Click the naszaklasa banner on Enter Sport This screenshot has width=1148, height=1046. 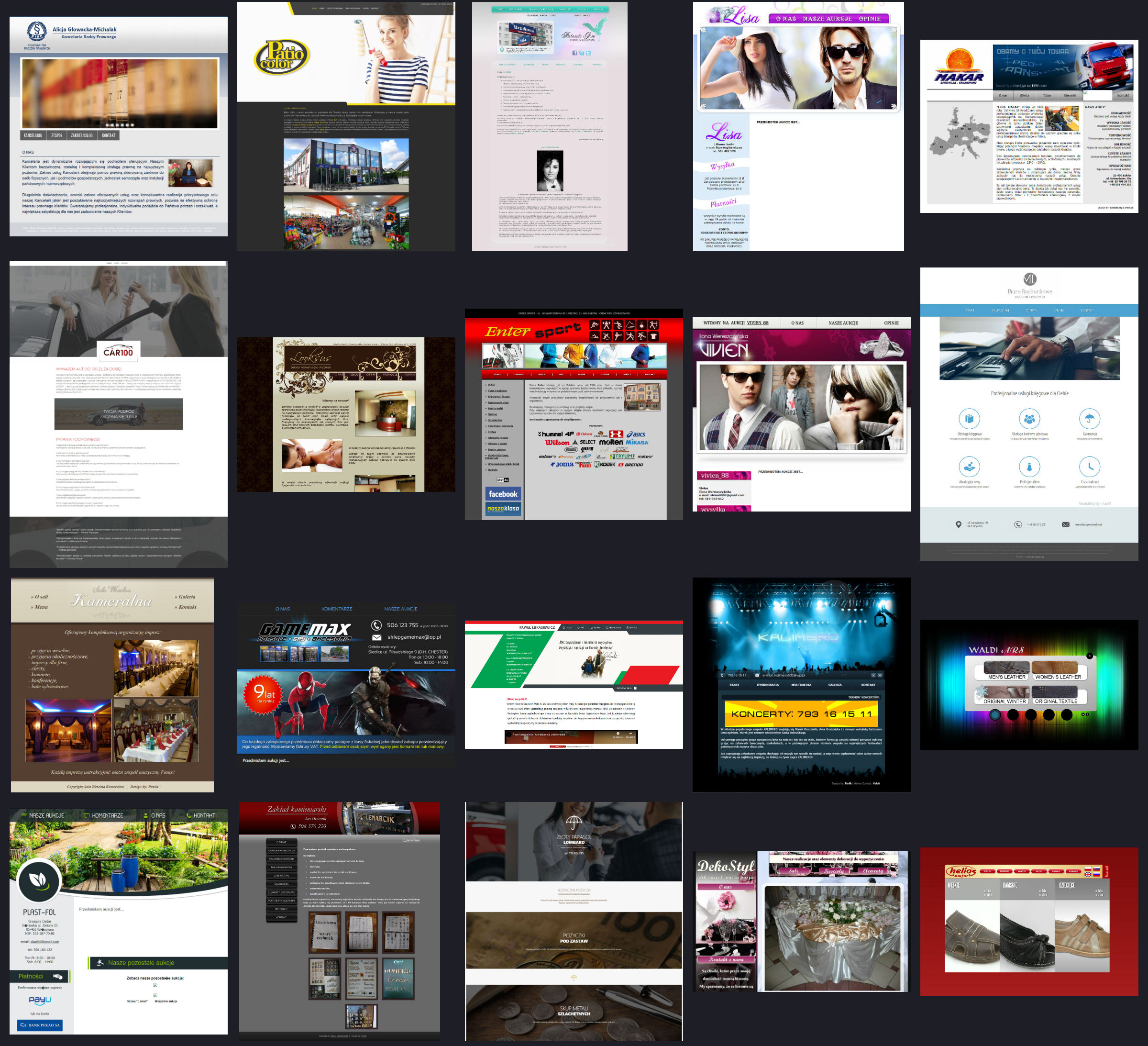[503, 509]
